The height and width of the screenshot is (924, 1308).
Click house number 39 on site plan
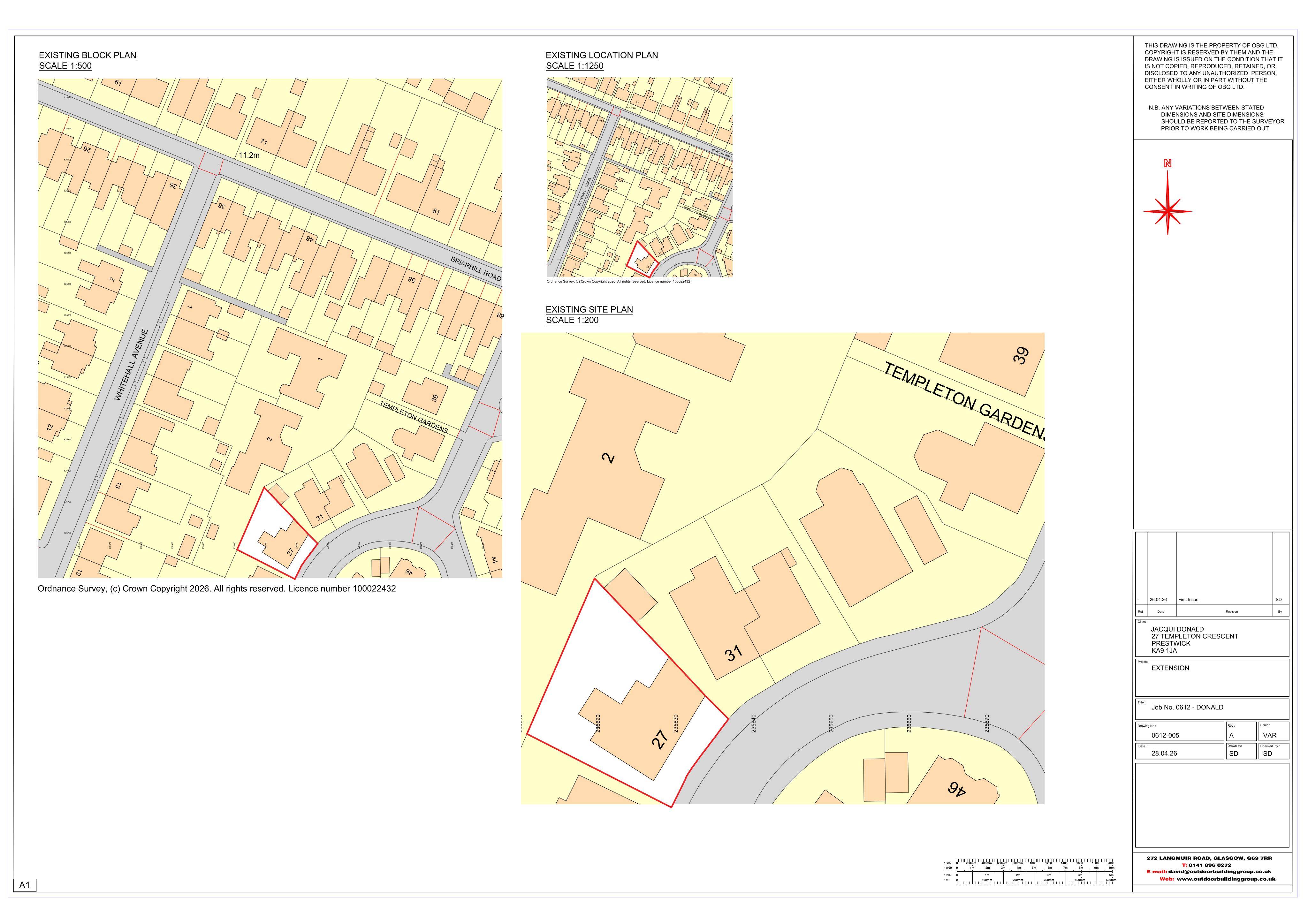pyautogui.click(x=1022, y=355)
